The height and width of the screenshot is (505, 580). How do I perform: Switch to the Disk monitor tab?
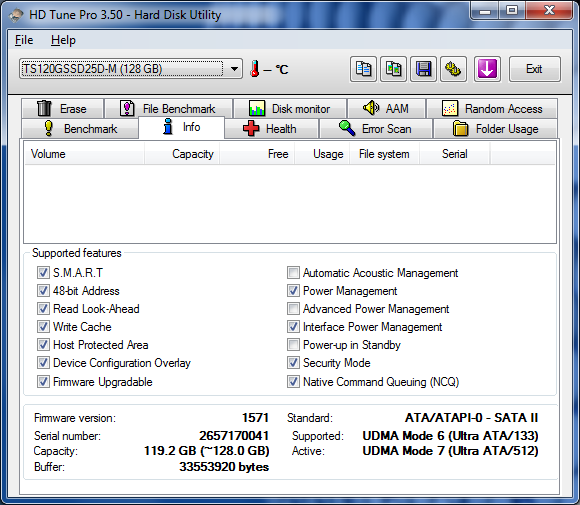[290, 108]
